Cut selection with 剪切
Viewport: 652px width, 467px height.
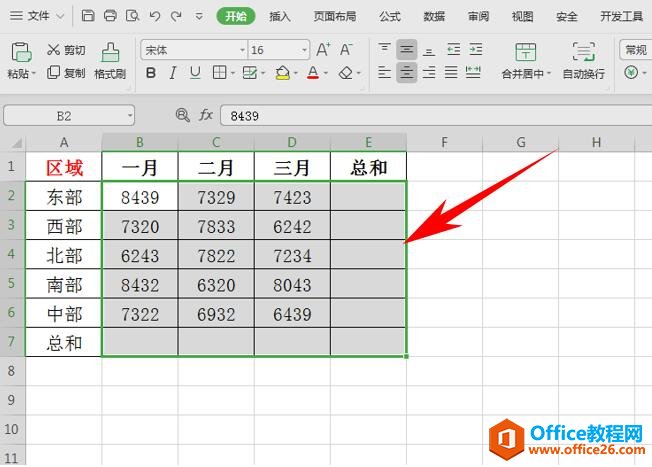pos(66,50)
